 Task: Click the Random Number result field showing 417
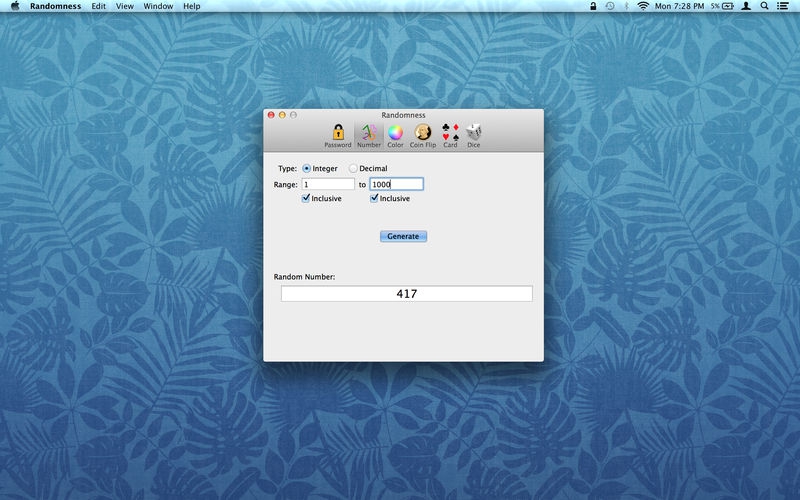407,293
